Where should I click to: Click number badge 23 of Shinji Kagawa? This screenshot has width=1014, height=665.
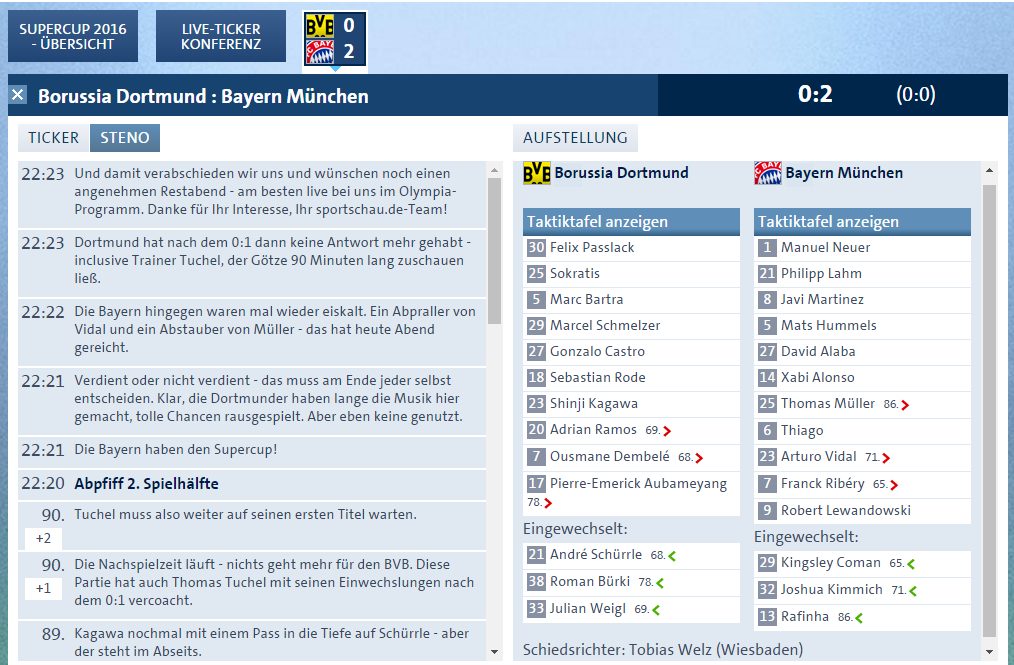tap(536, 404)
